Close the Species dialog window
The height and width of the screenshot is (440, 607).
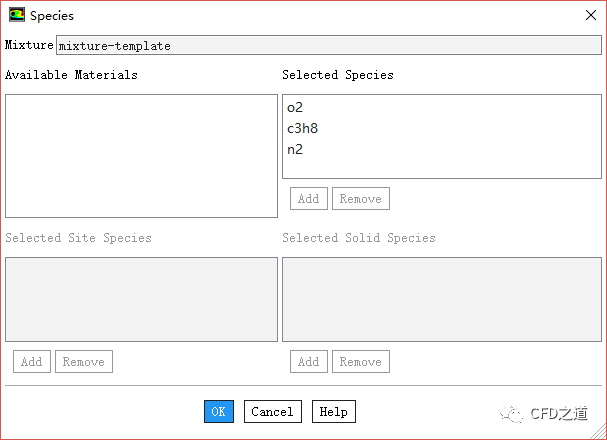coord(590,15)
